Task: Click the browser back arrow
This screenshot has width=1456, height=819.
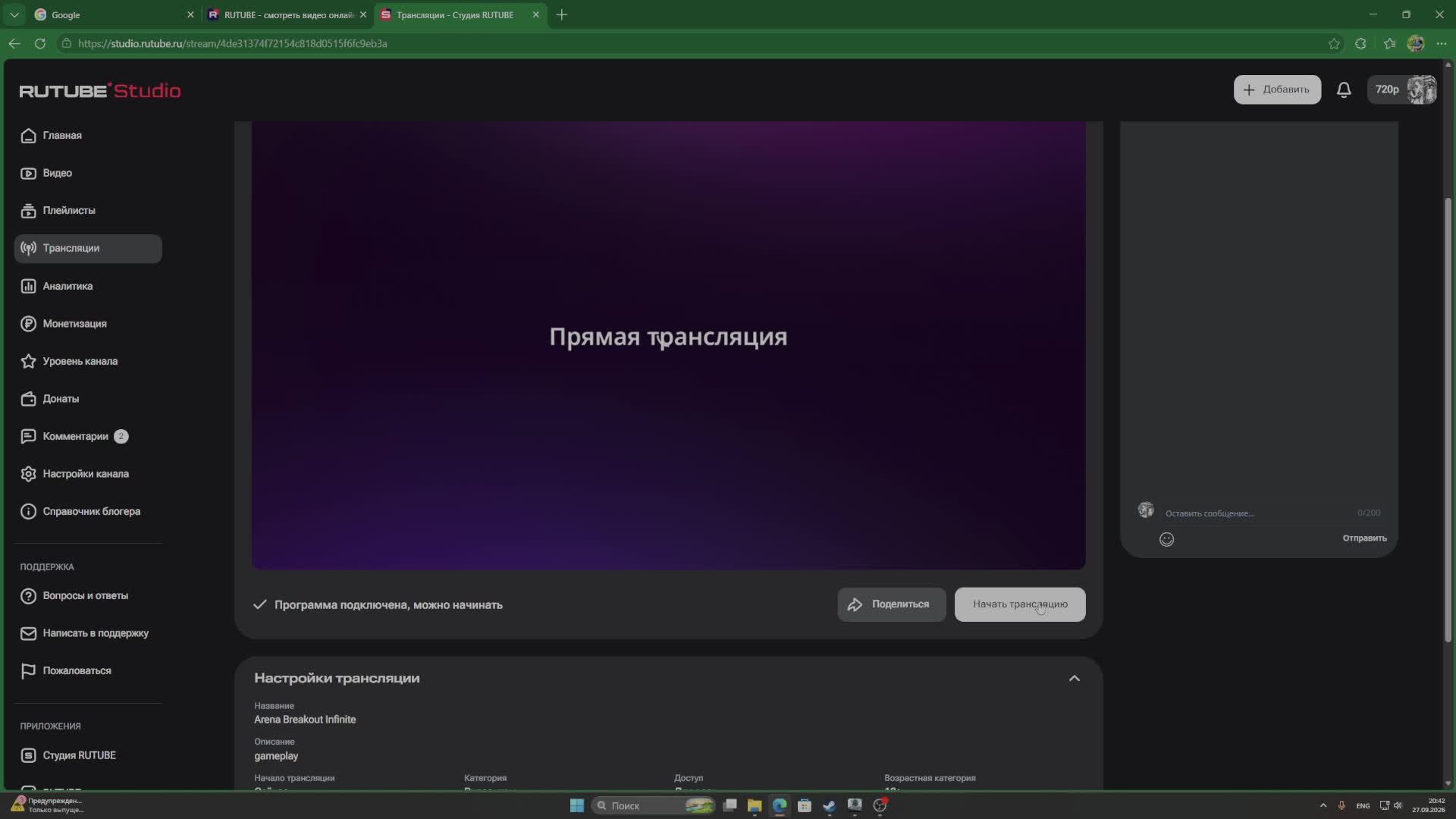Action: [x=14, y=44]
